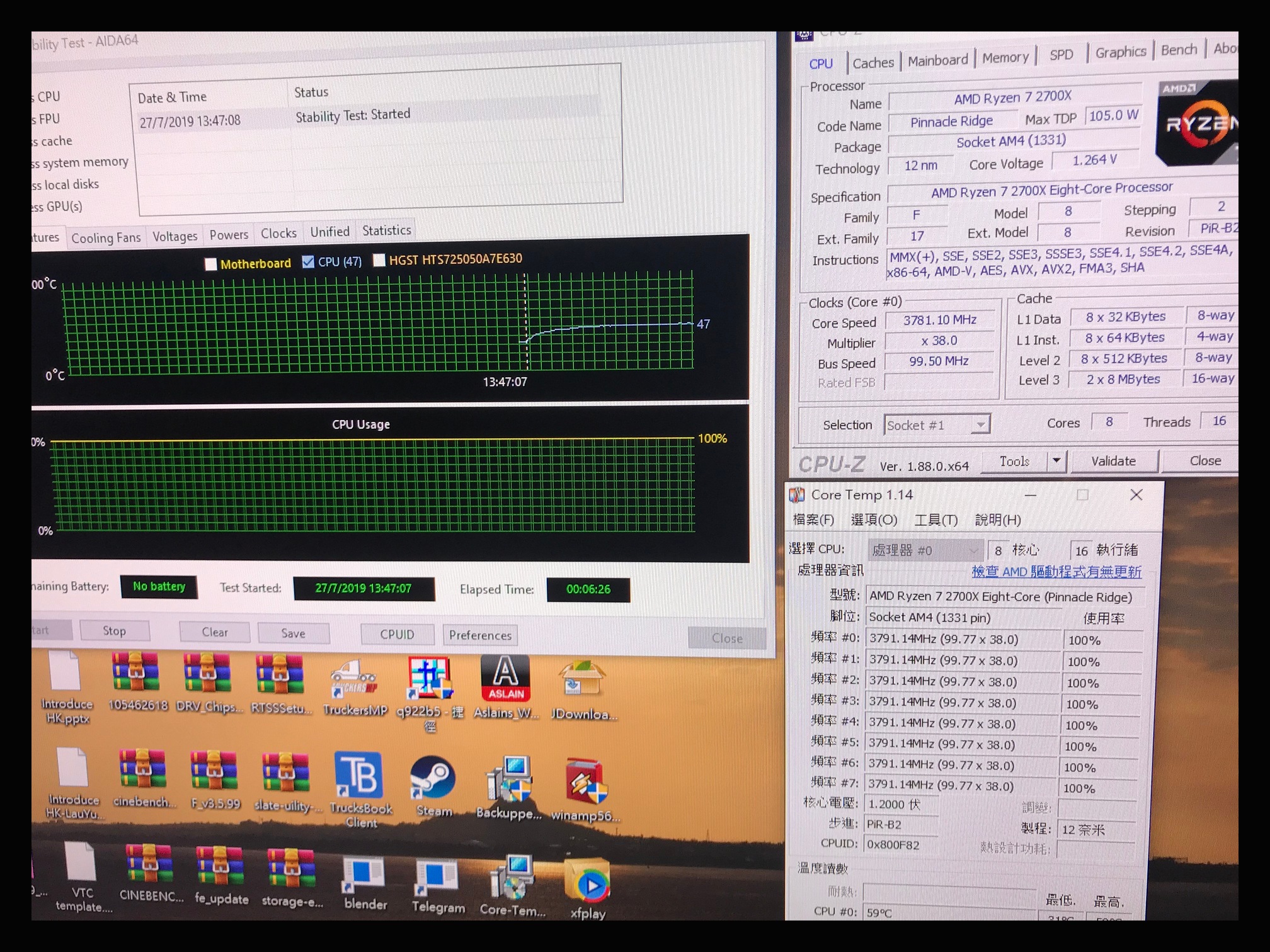Minimize the Core Temp 1.14 window
The image size is (1270, 952).
coord(1031,495)
